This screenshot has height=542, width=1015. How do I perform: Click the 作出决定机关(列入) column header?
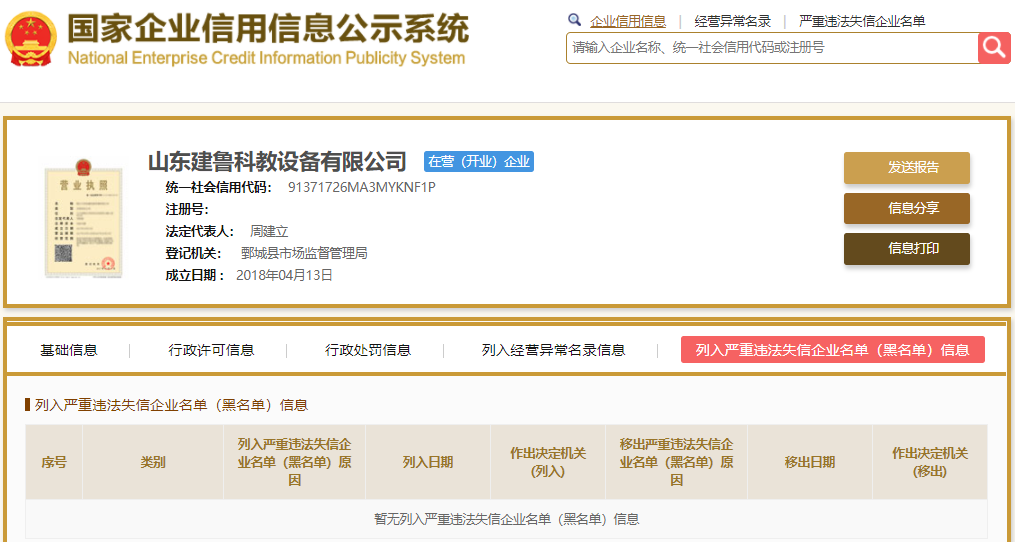[x=548, y=462]
